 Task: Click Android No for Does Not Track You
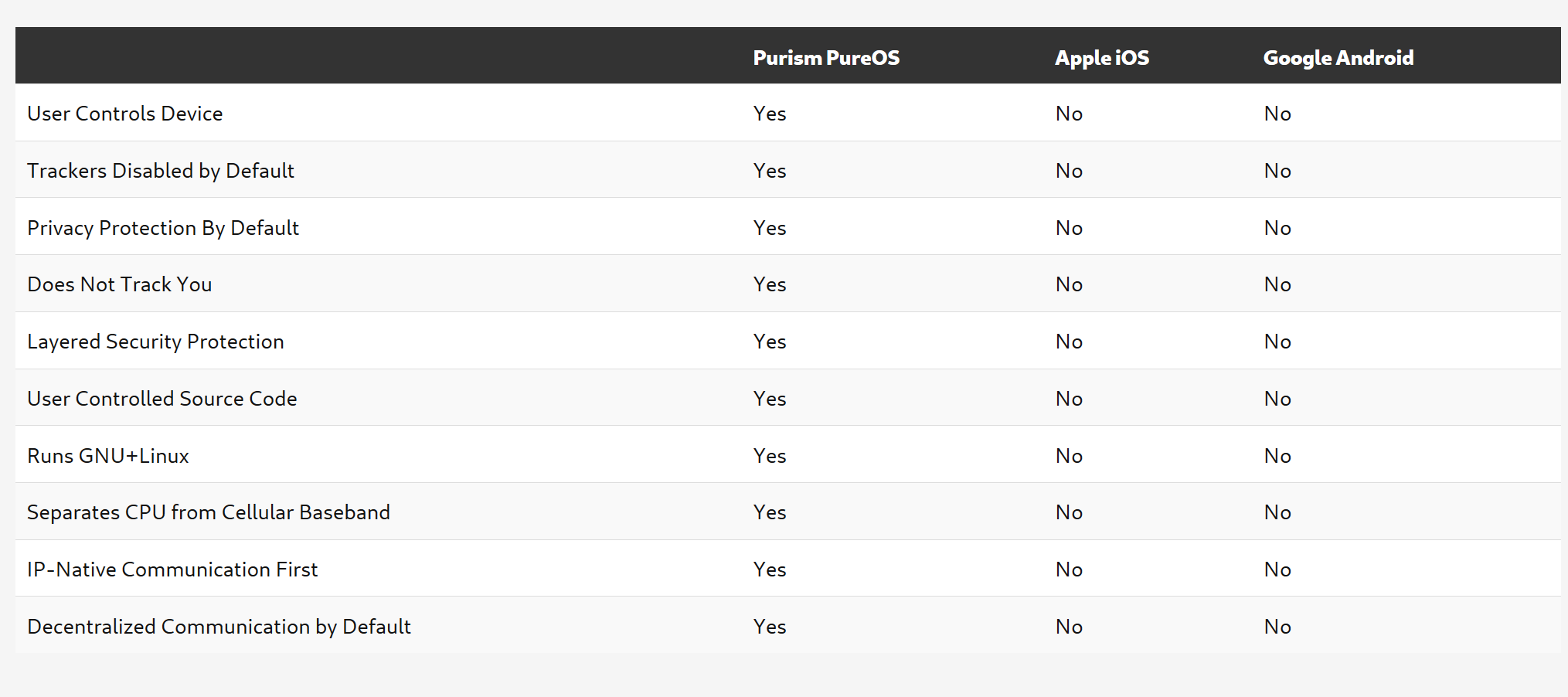(1277, 284)
